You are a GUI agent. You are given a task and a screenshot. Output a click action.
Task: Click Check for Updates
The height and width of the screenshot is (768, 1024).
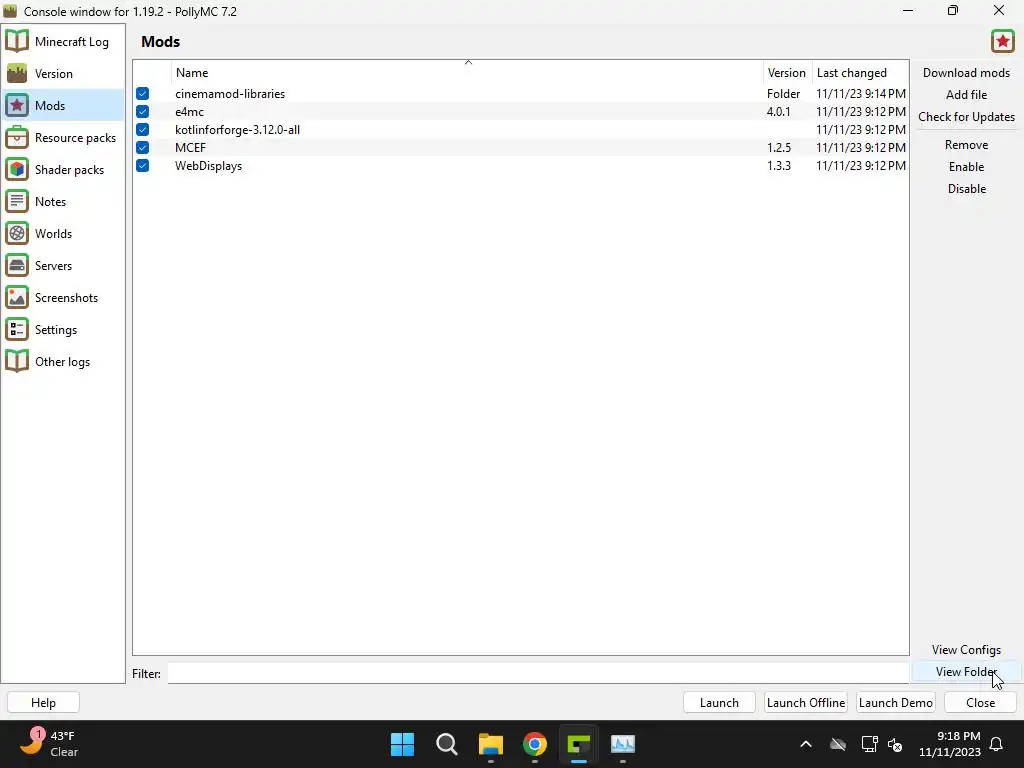966,117
